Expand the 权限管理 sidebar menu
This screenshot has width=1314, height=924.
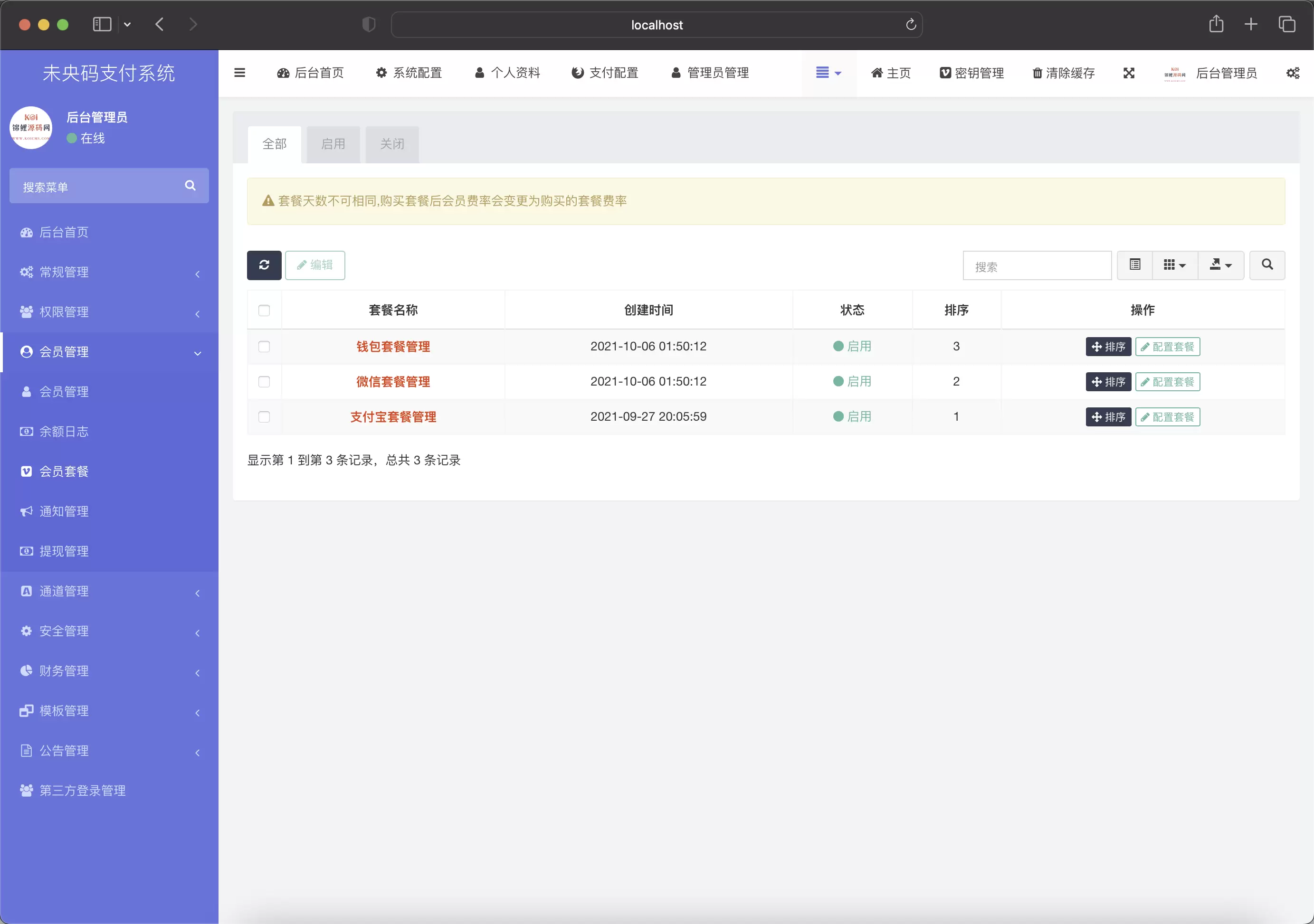109,312
